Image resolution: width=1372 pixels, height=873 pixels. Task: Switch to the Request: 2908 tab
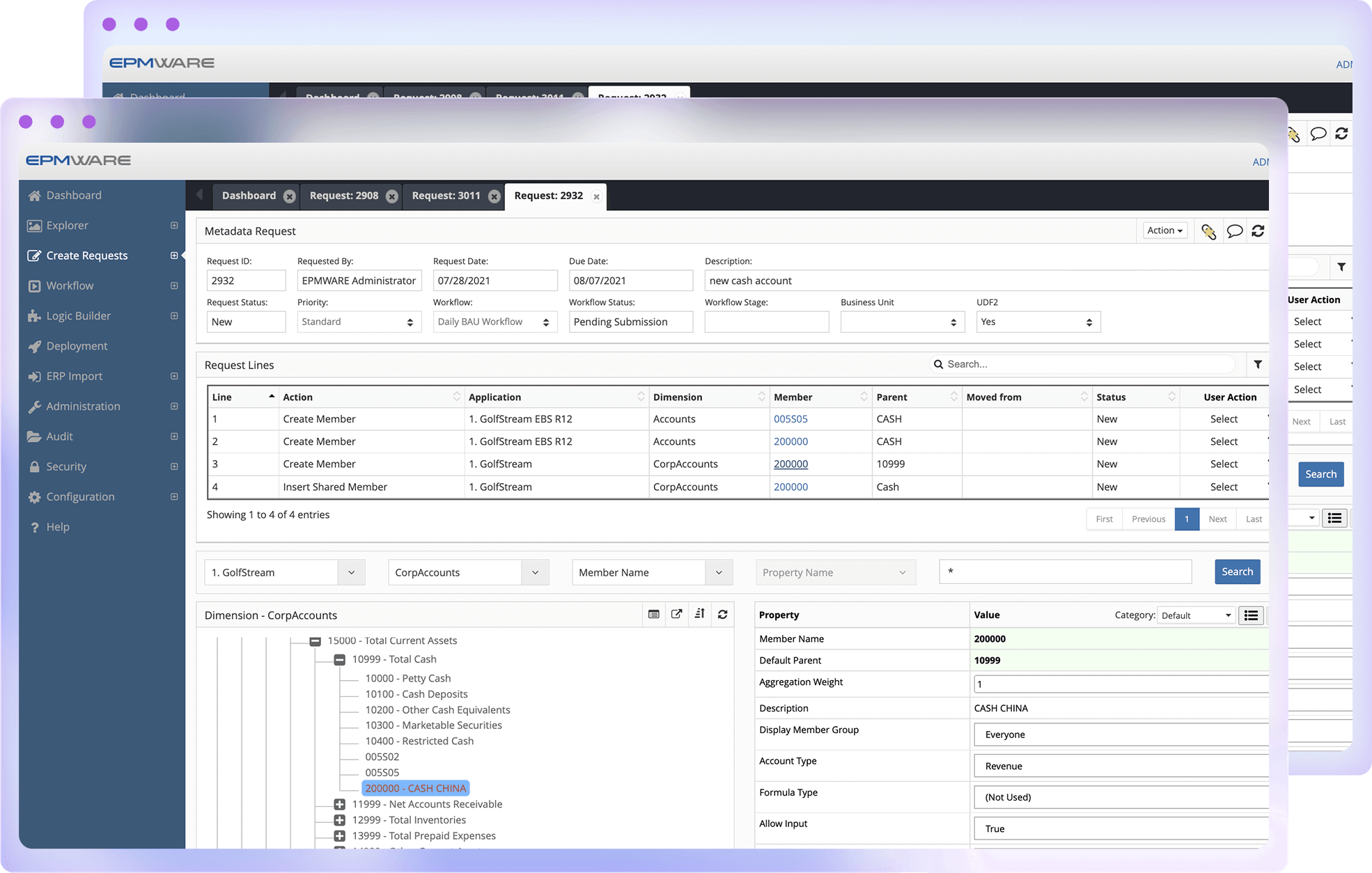pyautogui.click(x=343, y=196)
